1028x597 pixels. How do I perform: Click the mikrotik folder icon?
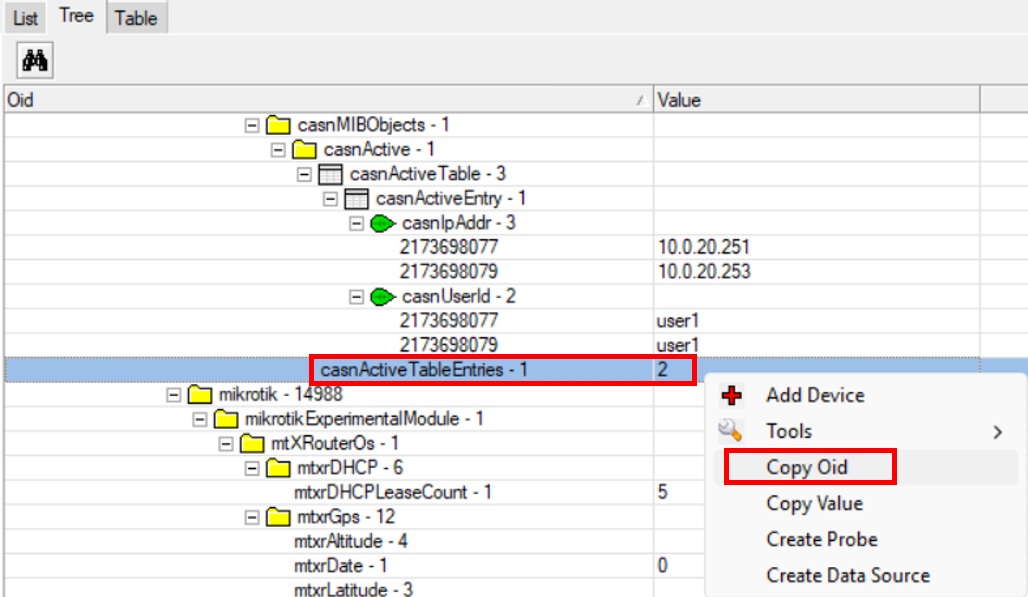pyautogui.click(x=200, y=394)
